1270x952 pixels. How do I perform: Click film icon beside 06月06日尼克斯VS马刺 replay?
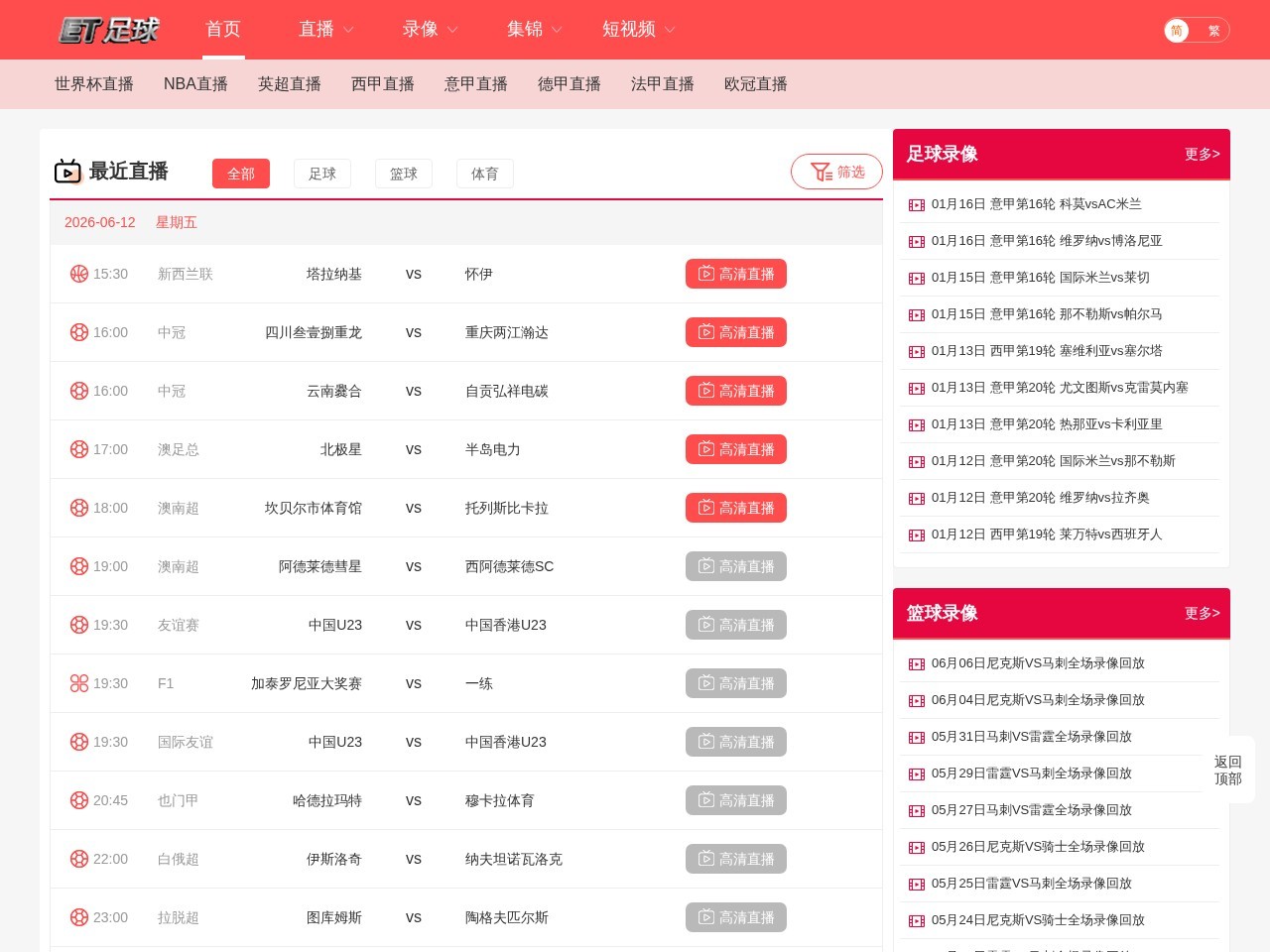point(917,664)
